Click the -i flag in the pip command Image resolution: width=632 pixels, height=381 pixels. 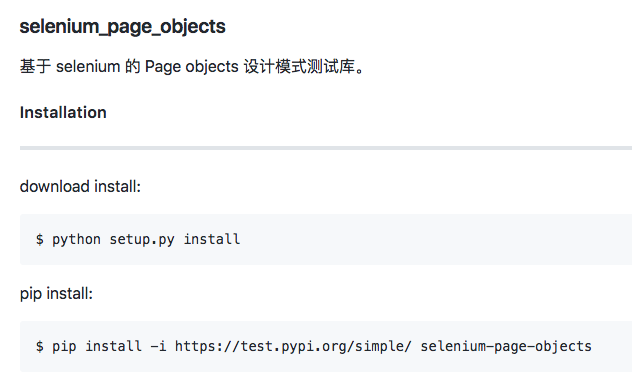tap(158, 347)
